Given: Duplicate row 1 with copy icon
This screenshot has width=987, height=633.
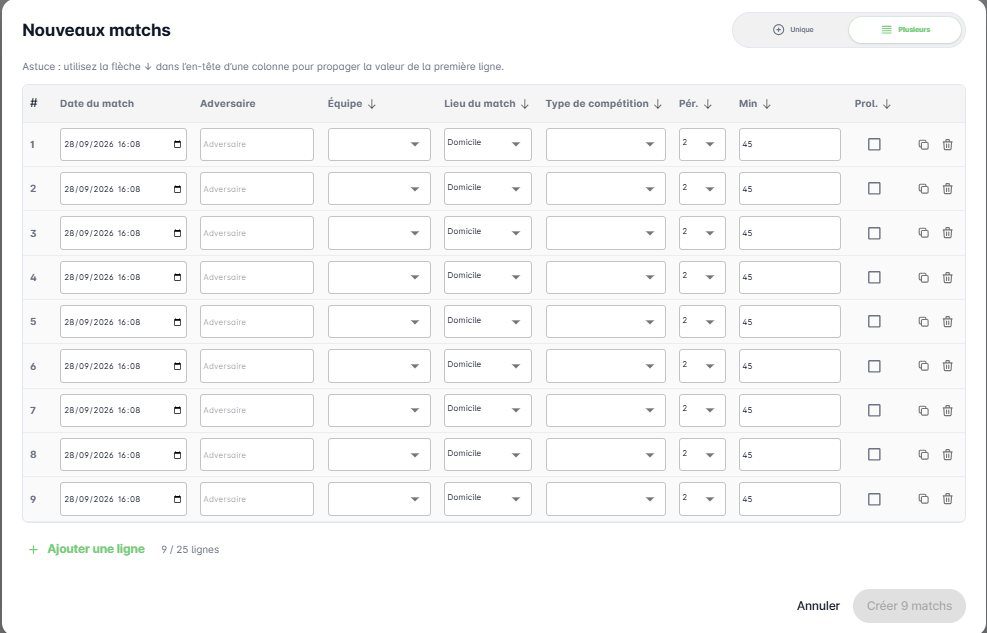Looking at the screenshot, I should pyautogui.click(x=923, y=145).
